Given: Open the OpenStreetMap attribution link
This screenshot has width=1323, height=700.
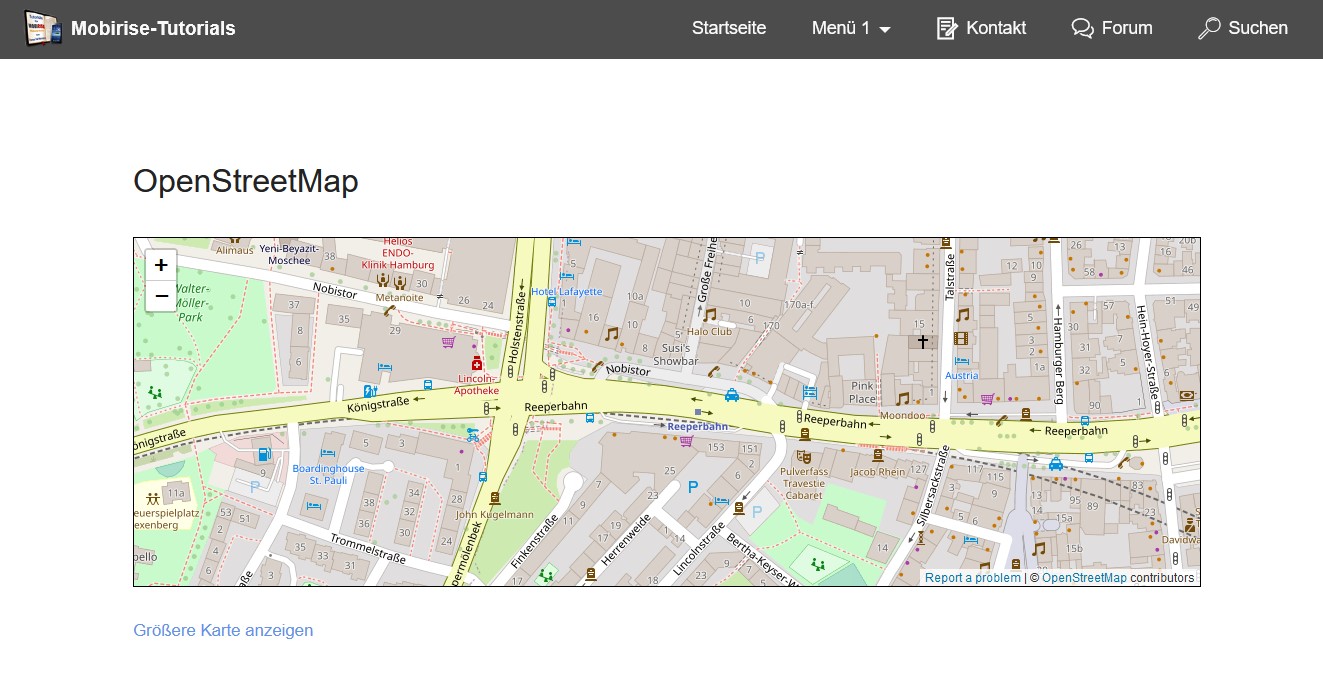Looking at the screenshot, I should pyautogui.click(x=1084, y=578).
